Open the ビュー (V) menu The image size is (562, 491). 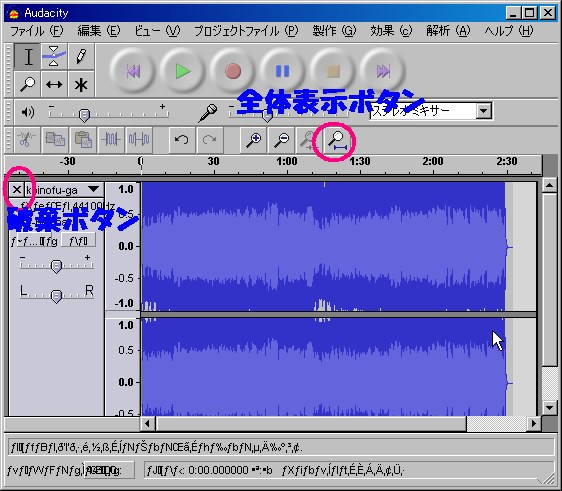coord(157,31)
